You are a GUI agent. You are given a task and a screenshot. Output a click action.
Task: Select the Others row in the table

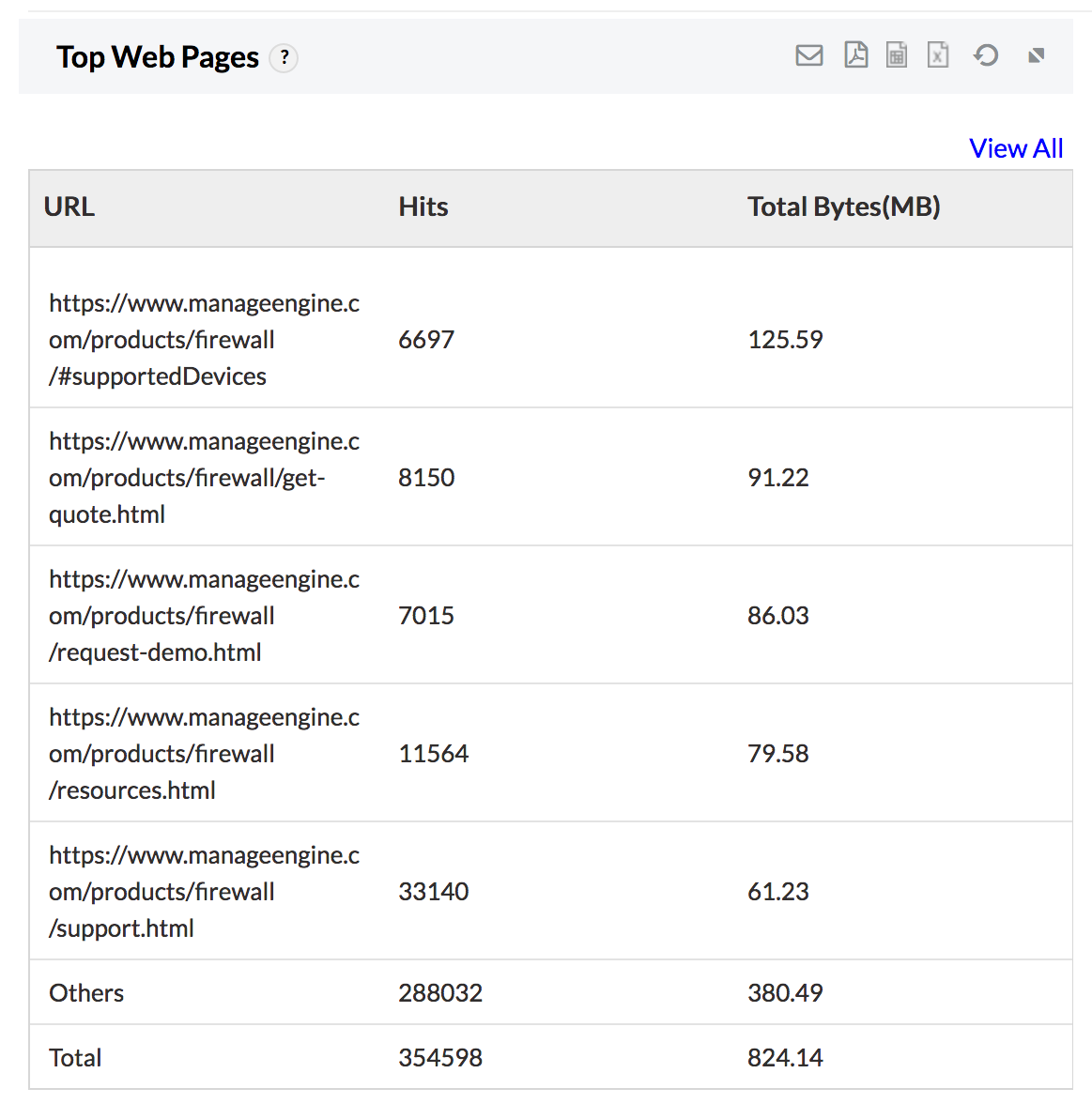85,992
